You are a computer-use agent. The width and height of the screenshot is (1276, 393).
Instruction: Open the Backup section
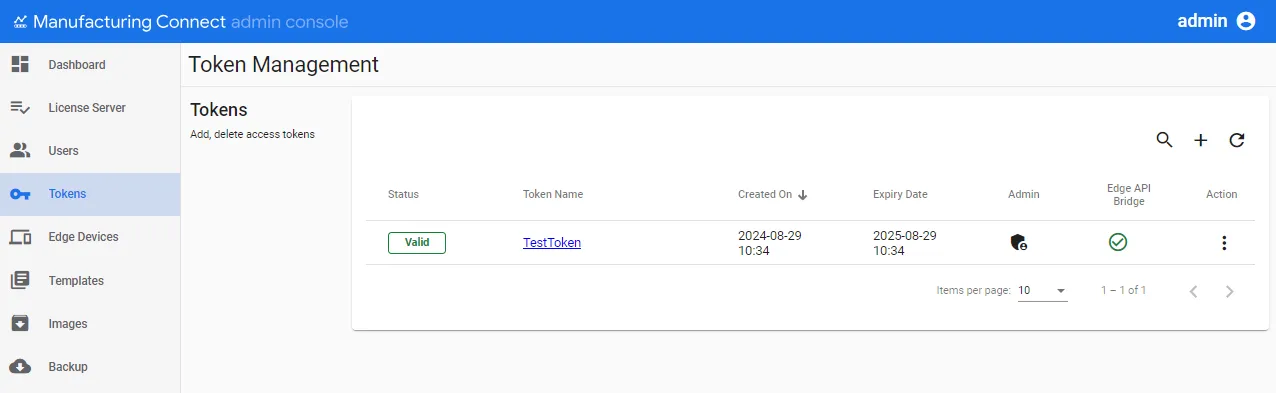point(90,367)
